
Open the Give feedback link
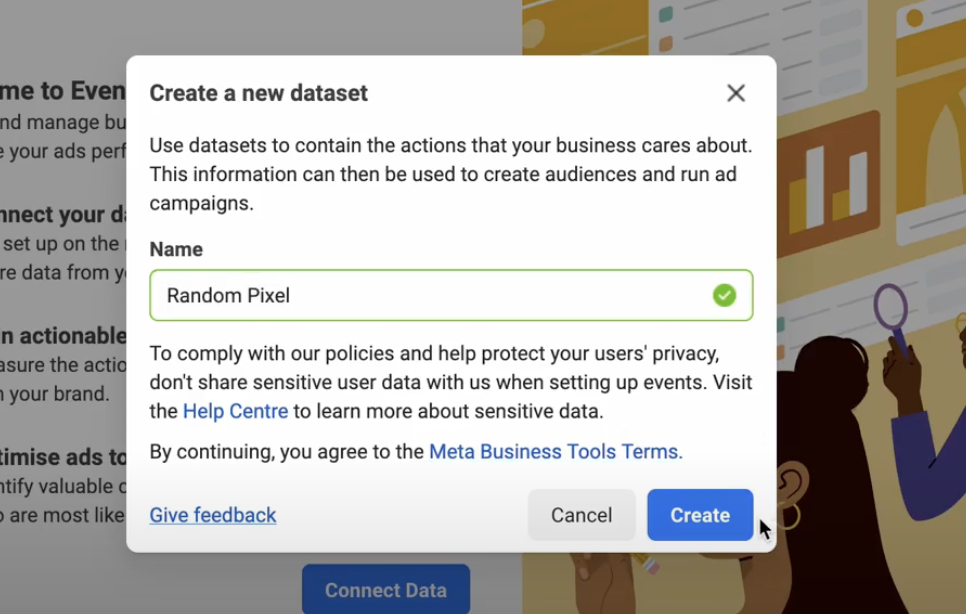(212, 515)
